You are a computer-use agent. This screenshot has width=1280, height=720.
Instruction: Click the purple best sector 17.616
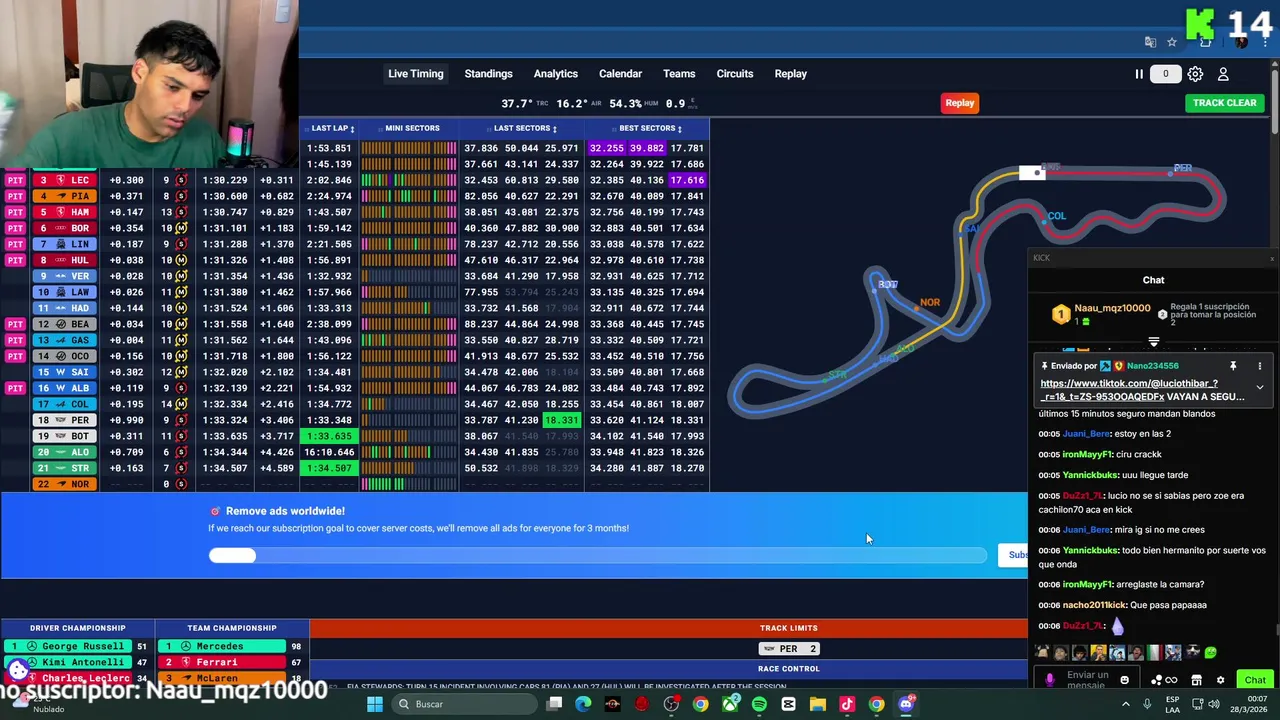click(687, 180)
